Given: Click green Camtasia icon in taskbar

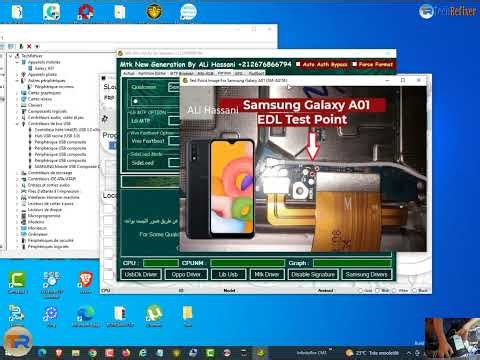Looking at the screenshot, I should tap(210, 352).
